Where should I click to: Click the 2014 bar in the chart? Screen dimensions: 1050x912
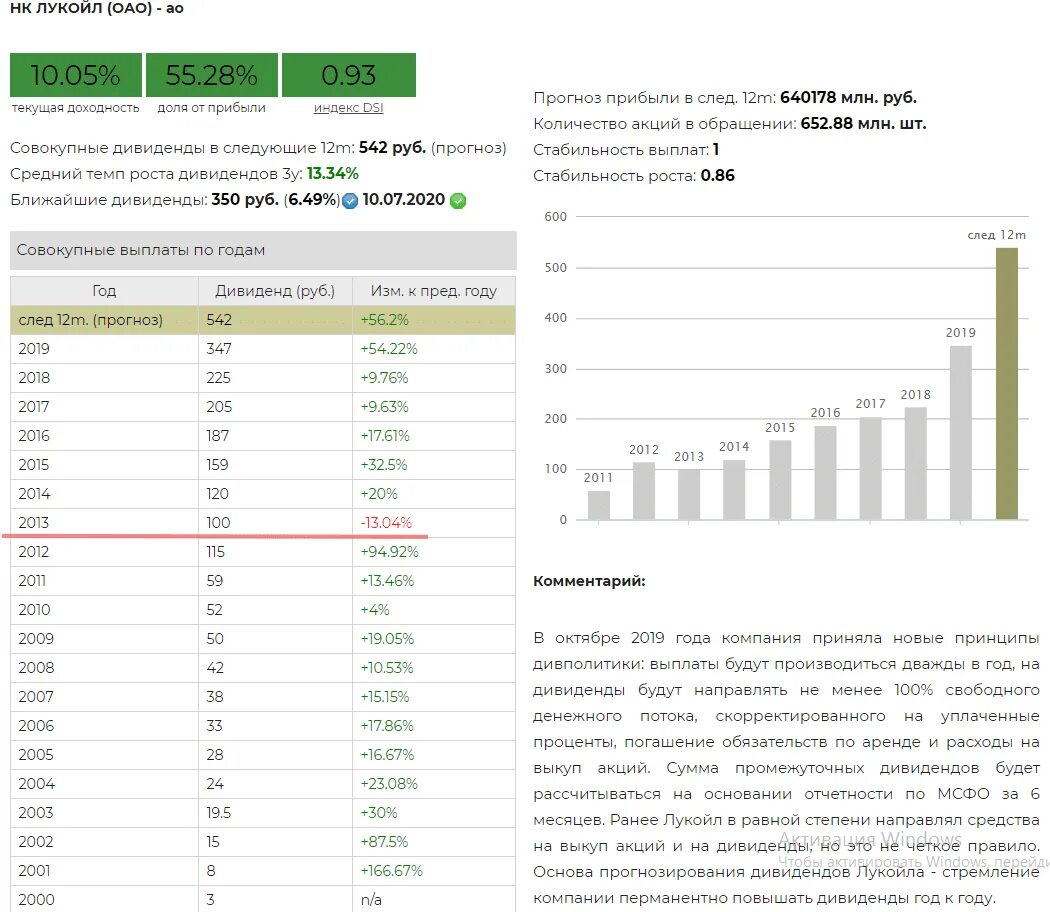tap(735, 489)
